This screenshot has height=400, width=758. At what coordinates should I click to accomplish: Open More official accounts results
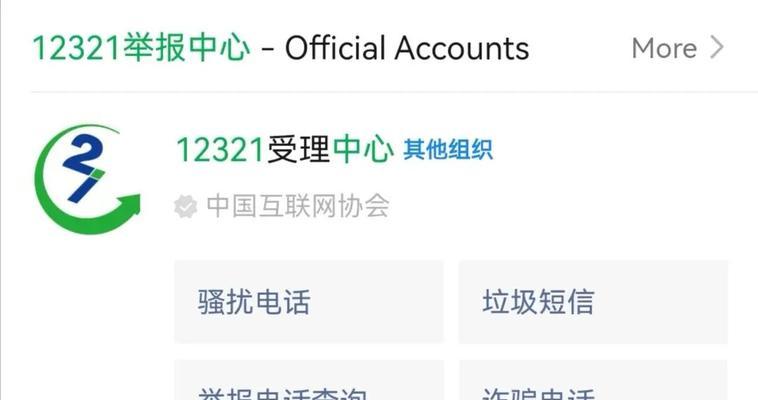678,48
